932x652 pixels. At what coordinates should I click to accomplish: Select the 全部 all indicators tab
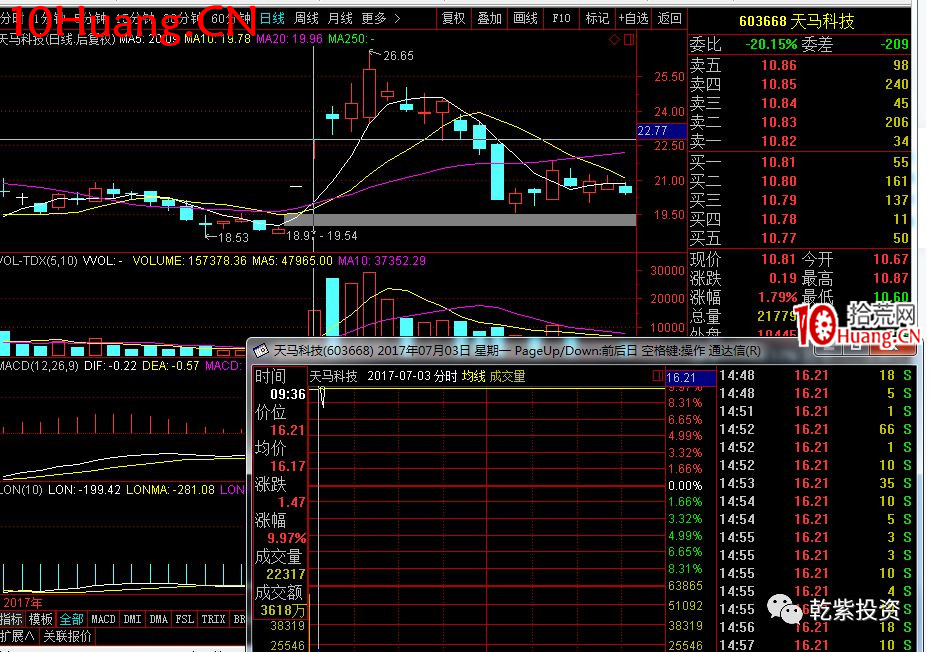(x=71, y=619)
